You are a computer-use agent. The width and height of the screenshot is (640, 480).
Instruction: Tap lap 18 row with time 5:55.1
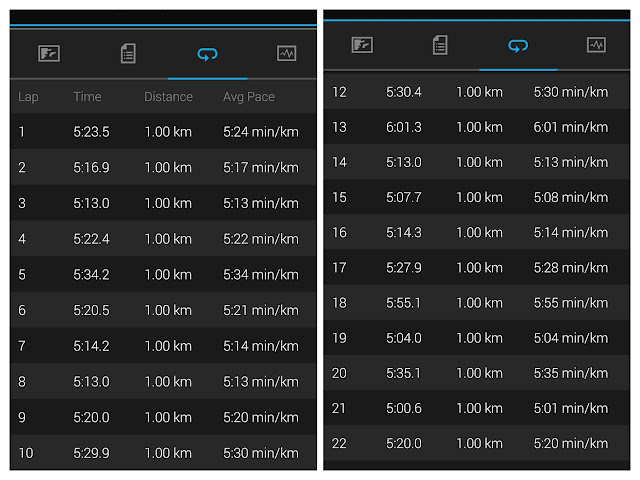point(478,303)
